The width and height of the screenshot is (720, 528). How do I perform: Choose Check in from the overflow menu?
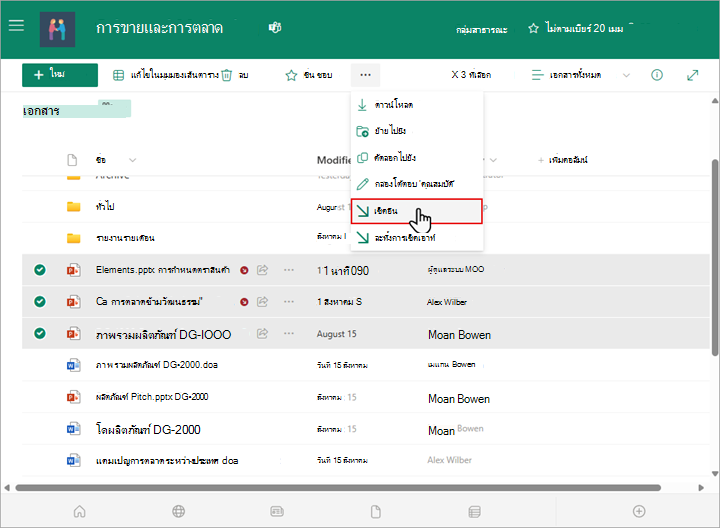417,211
